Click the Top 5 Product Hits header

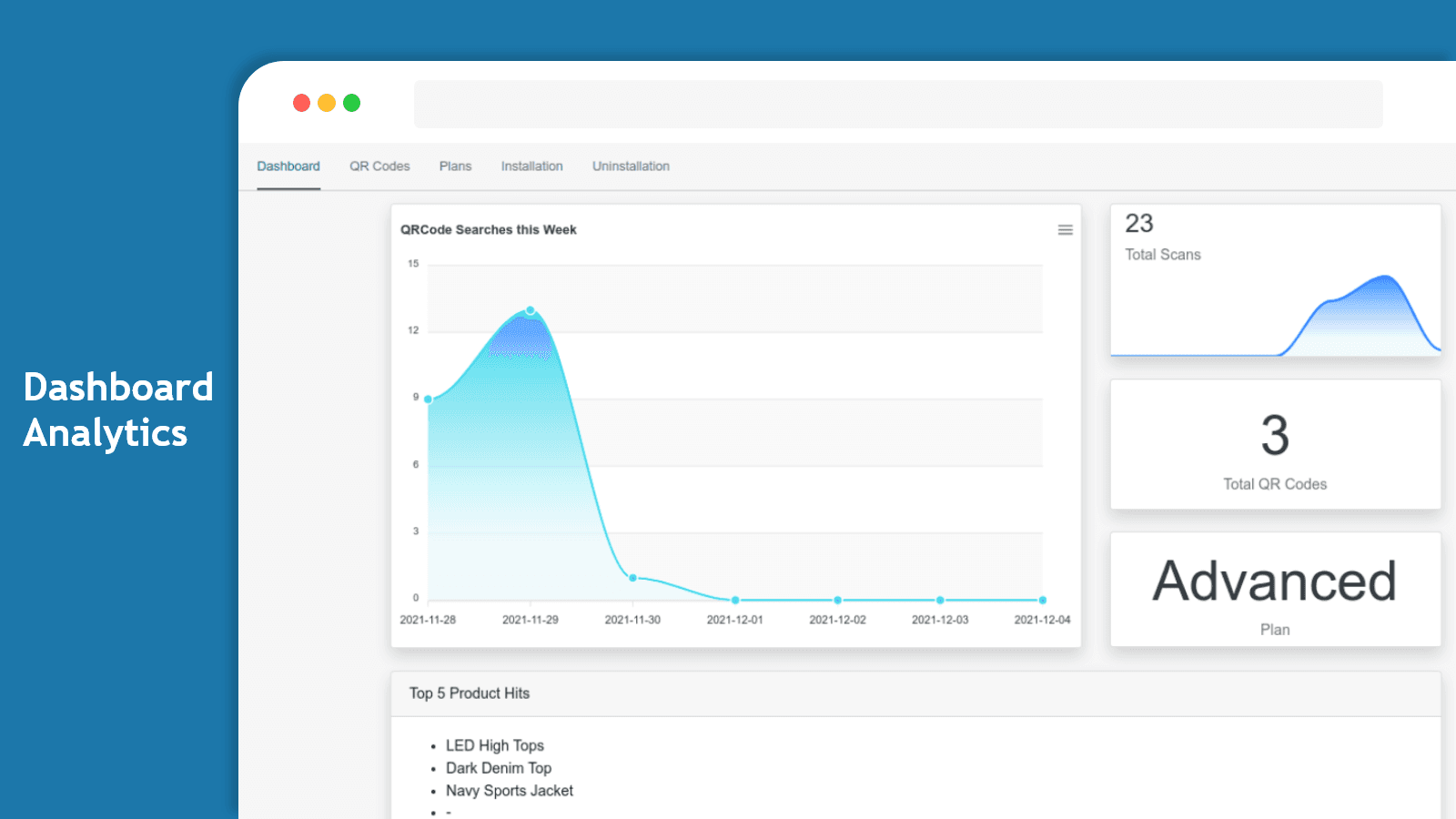point(470,693)
